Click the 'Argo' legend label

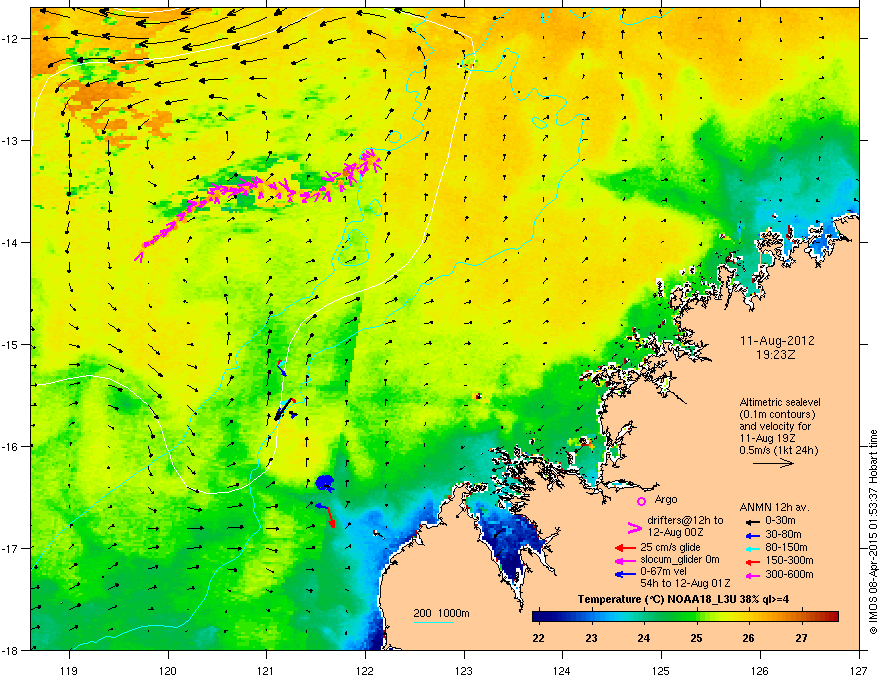coord(666,499)
